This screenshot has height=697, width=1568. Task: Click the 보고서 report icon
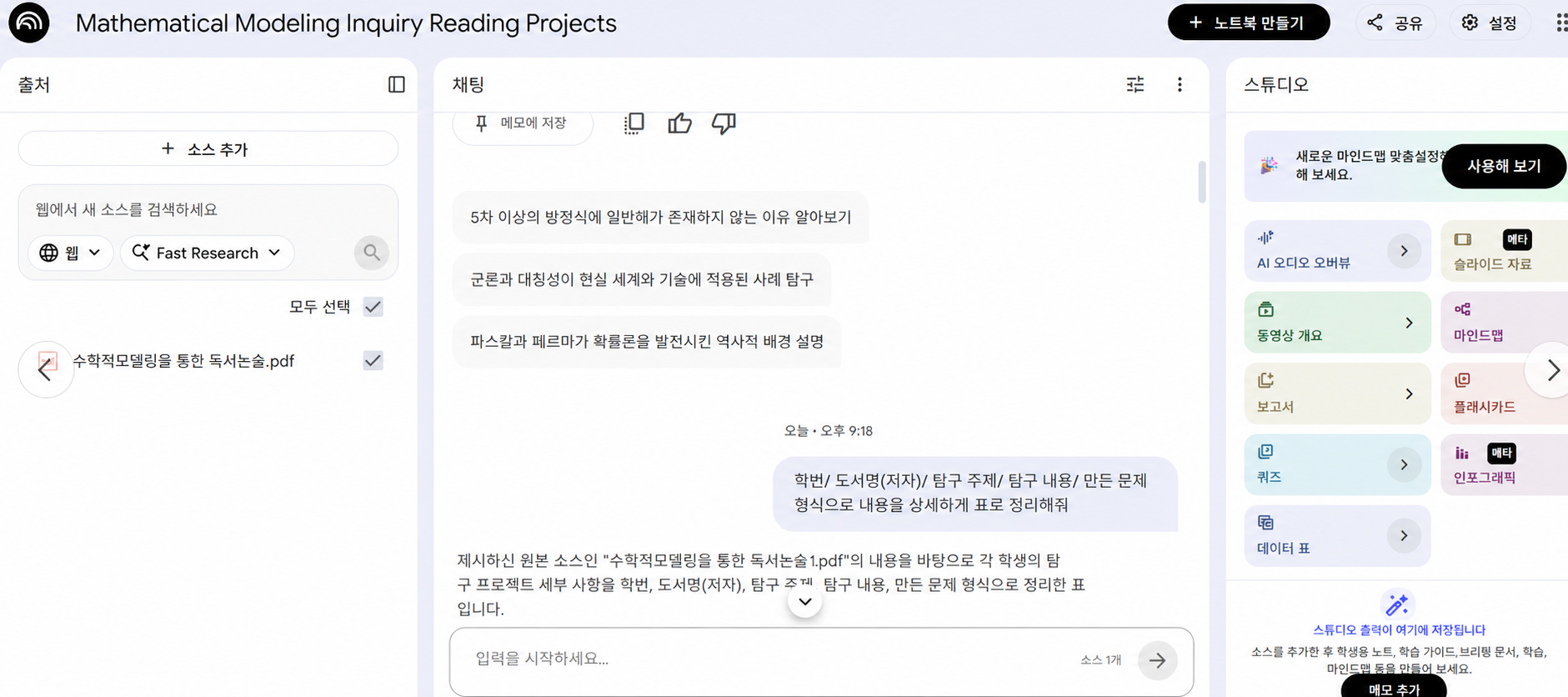1265,380
